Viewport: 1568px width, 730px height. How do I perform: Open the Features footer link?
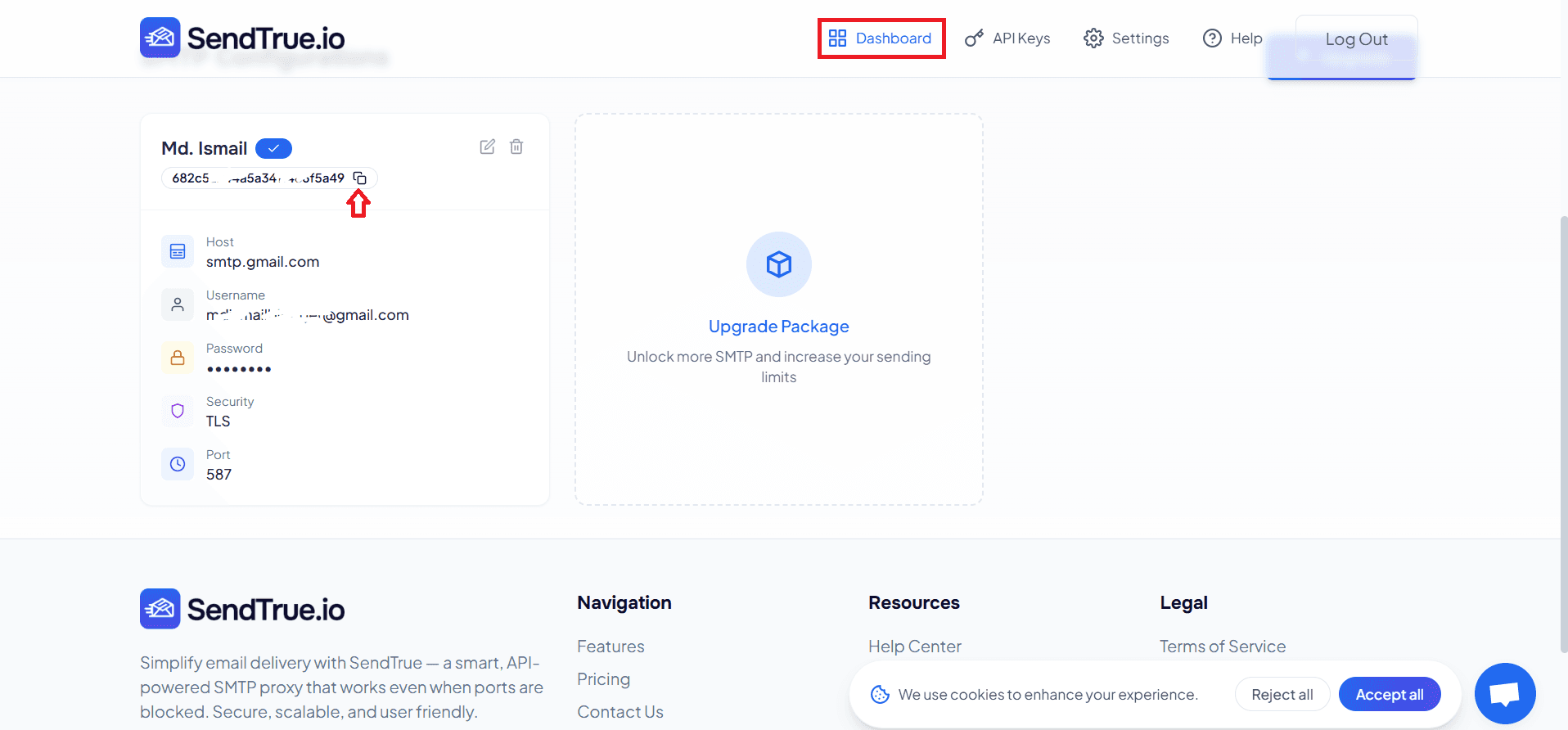click(x=611, y=647)
